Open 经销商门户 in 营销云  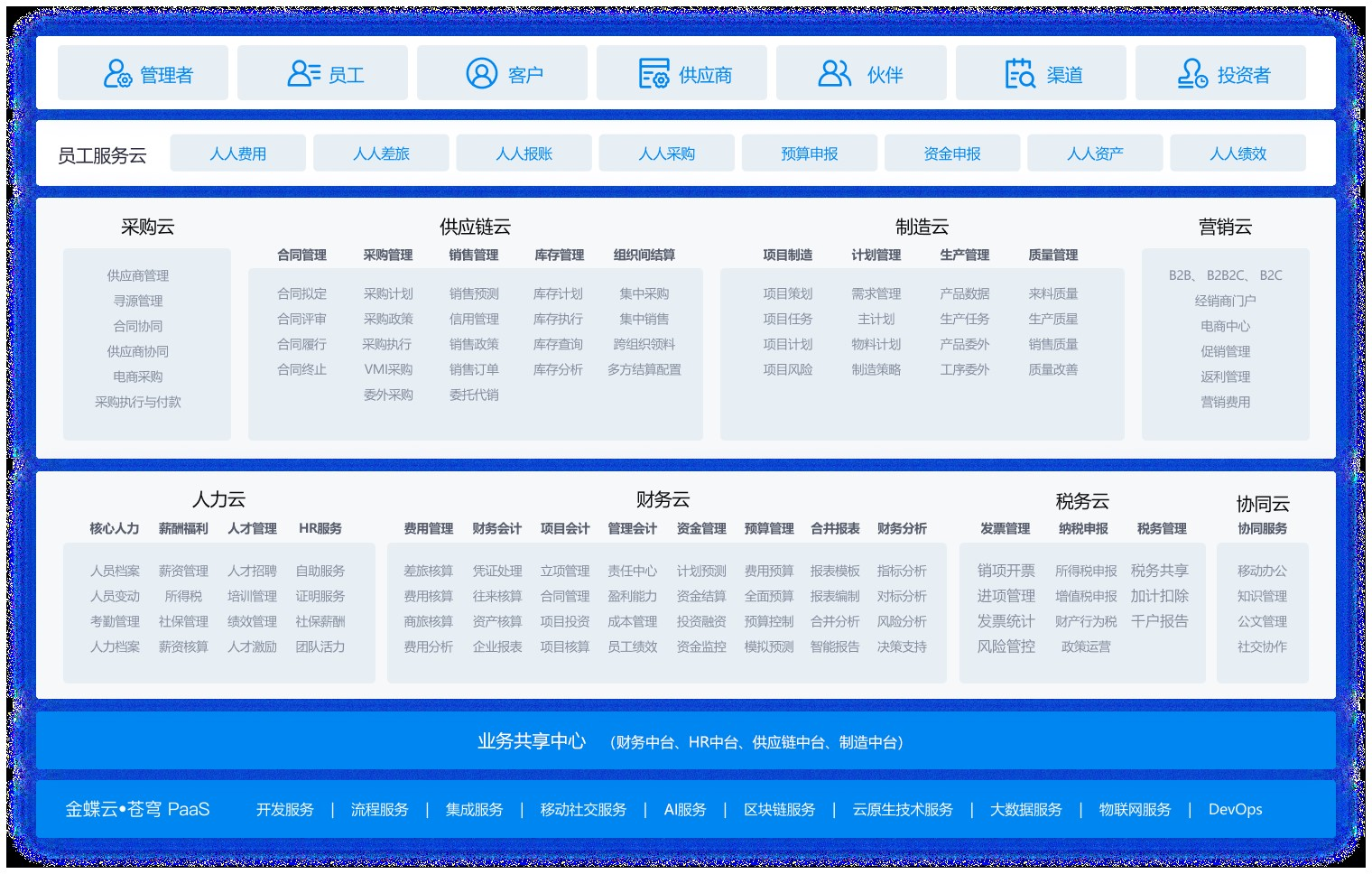pos(1225,301)
